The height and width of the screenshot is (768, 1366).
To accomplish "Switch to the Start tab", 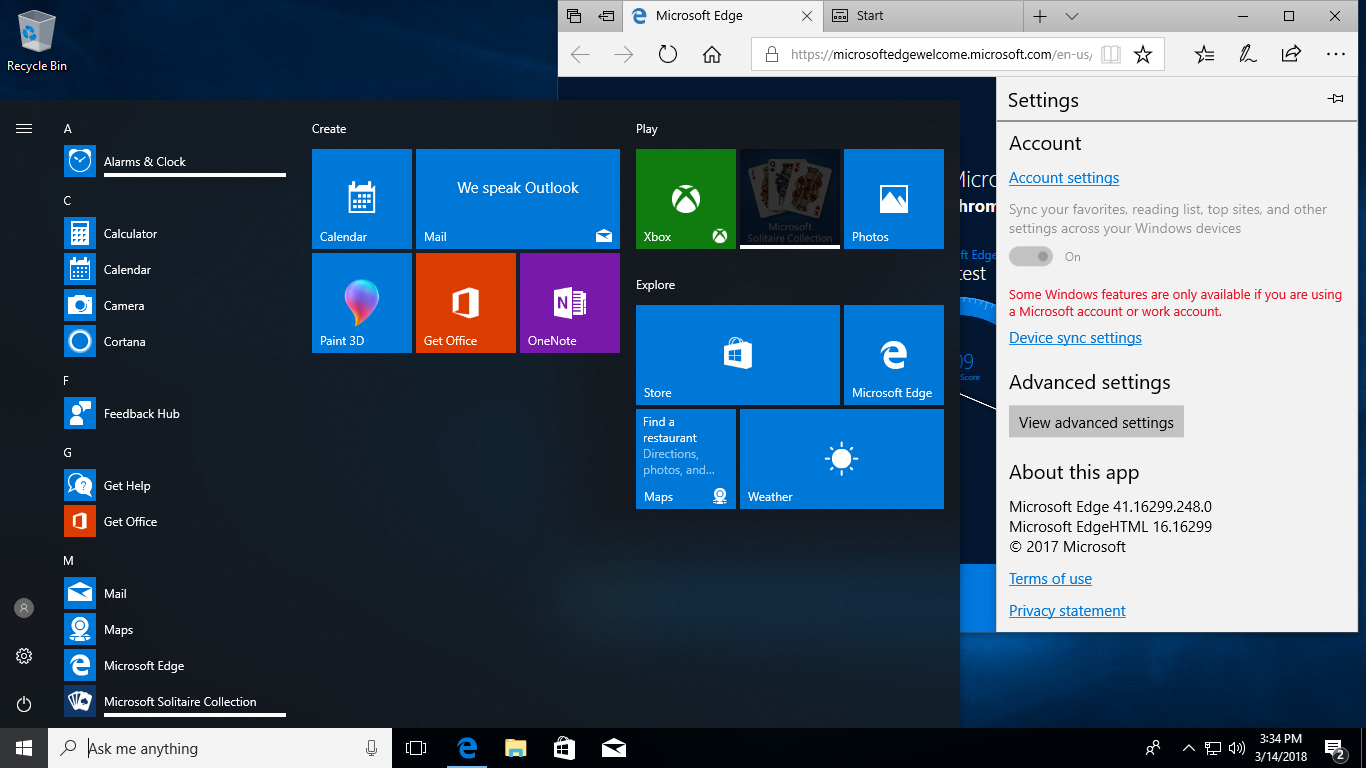I will pos(870,16).
